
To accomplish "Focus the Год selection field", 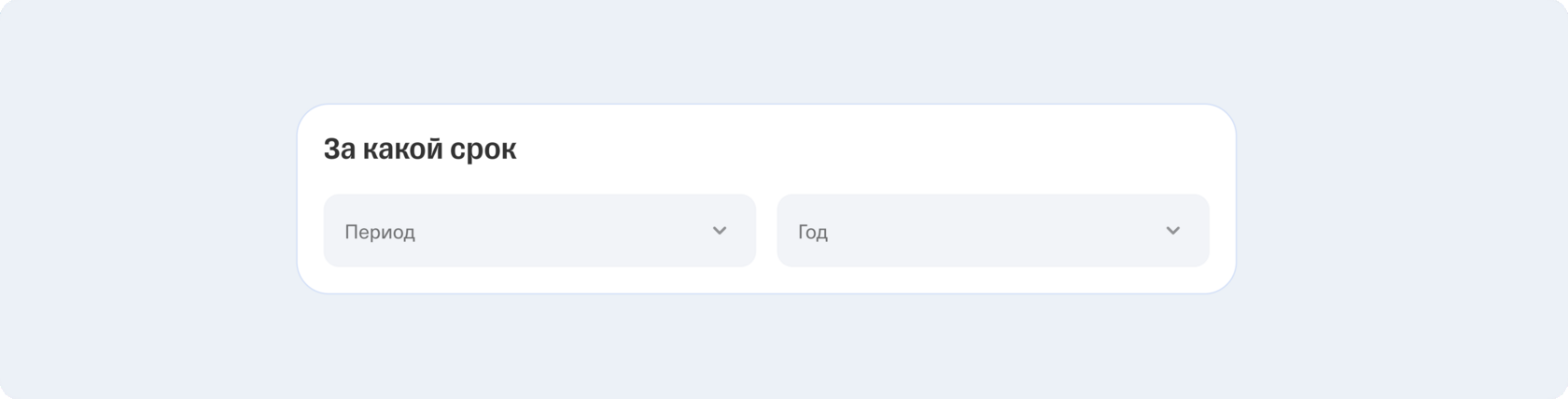I will (992, 231).
